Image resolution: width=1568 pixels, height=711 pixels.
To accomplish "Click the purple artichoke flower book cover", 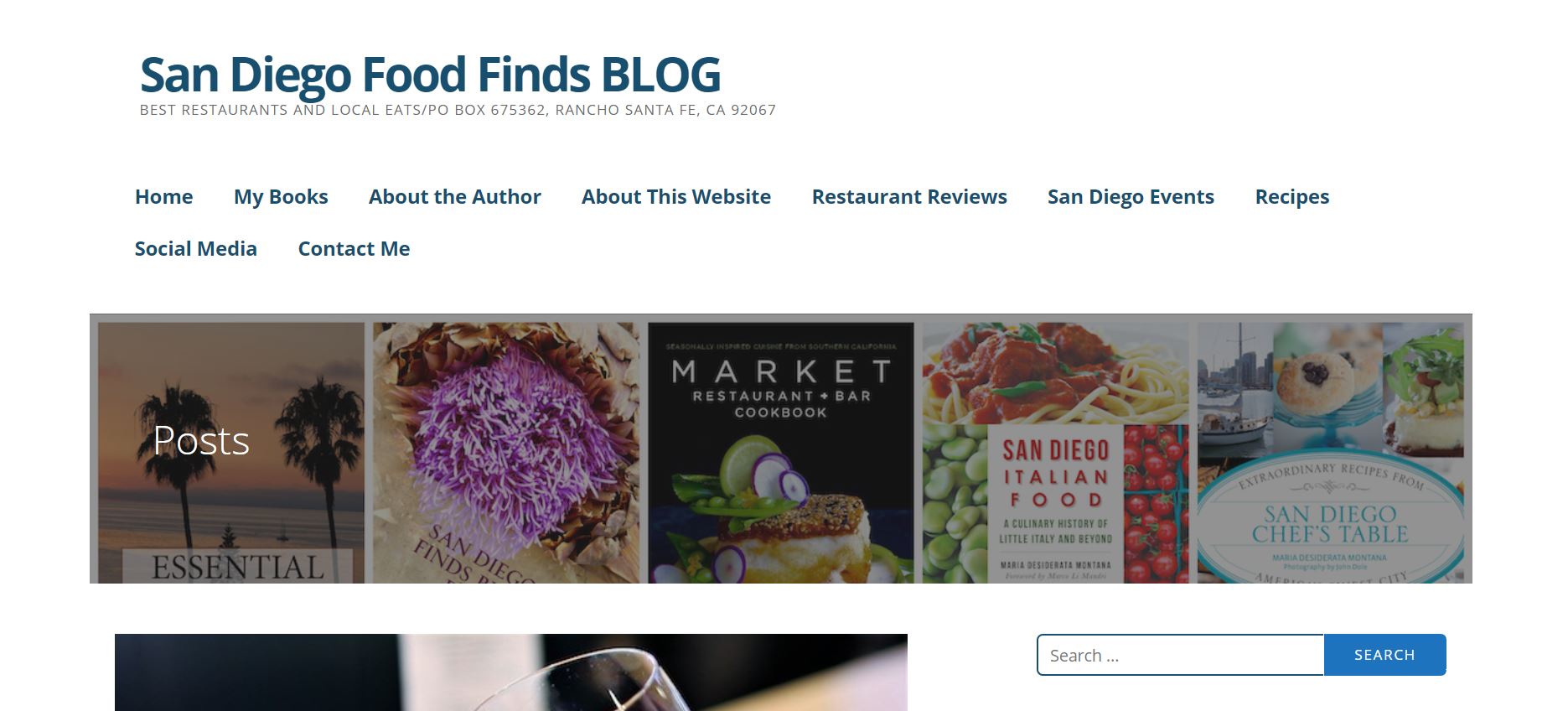I will pyautogui.click(x=505, y=453).
